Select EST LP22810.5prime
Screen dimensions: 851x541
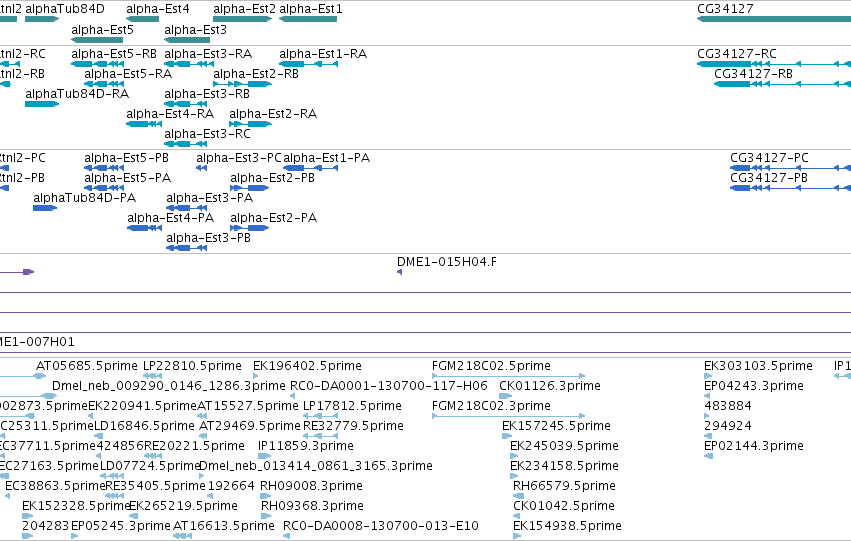tap(153, 376)
